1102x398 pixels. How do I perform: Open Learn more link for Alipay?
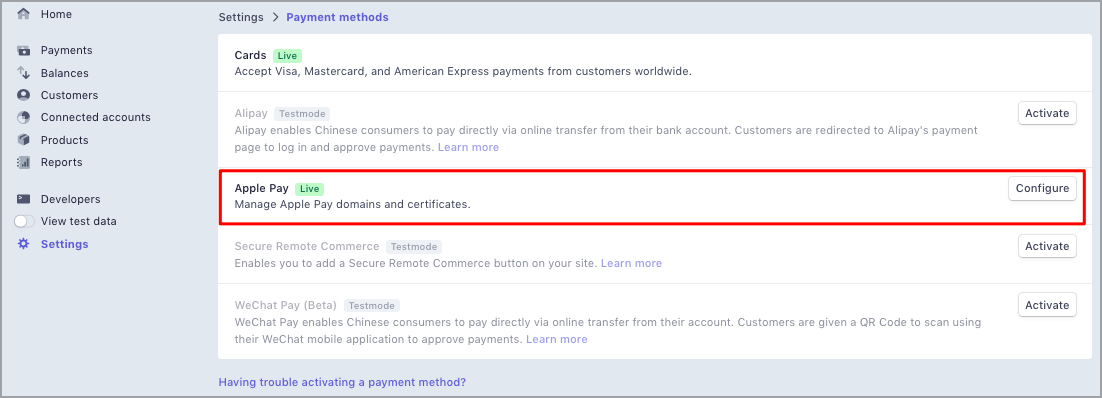point(468,148)
